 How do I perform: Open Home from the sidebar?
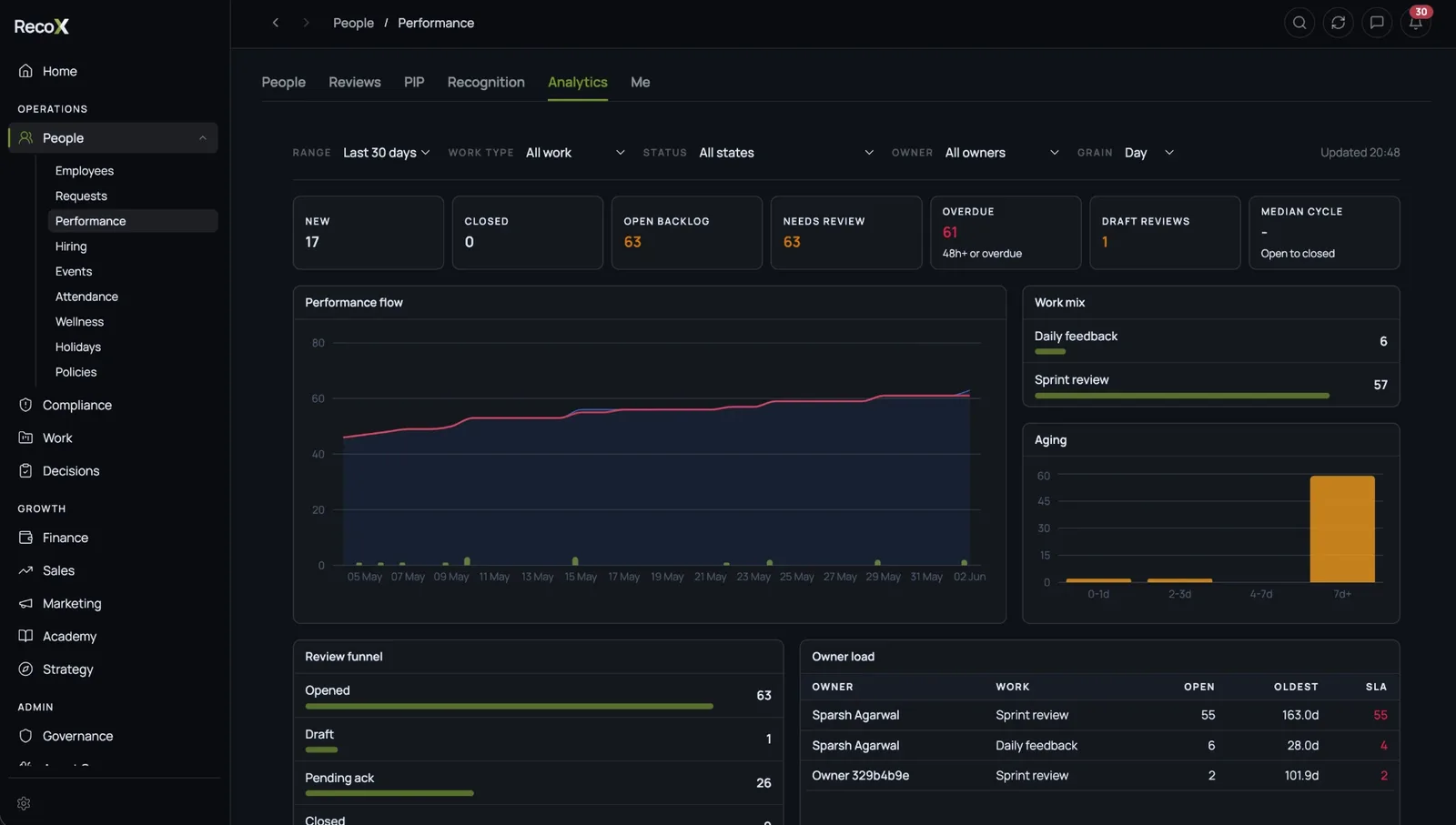(59, 71)
